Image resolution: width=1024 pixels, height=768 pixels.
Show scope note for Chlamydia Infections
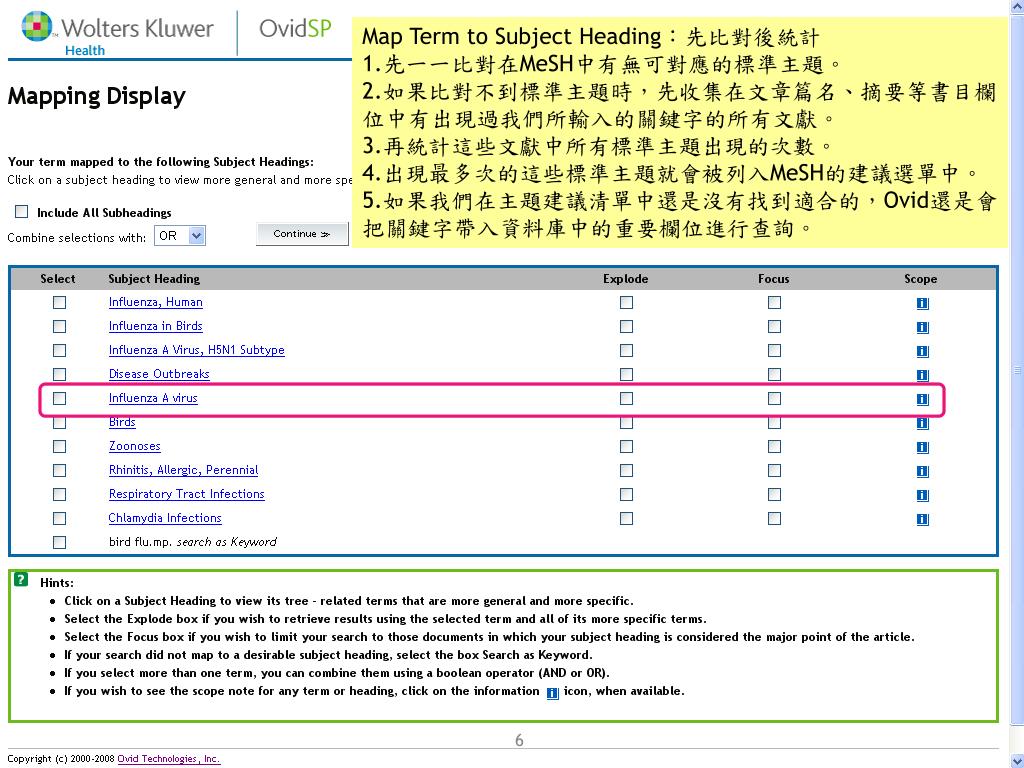(x=922, y=519)
